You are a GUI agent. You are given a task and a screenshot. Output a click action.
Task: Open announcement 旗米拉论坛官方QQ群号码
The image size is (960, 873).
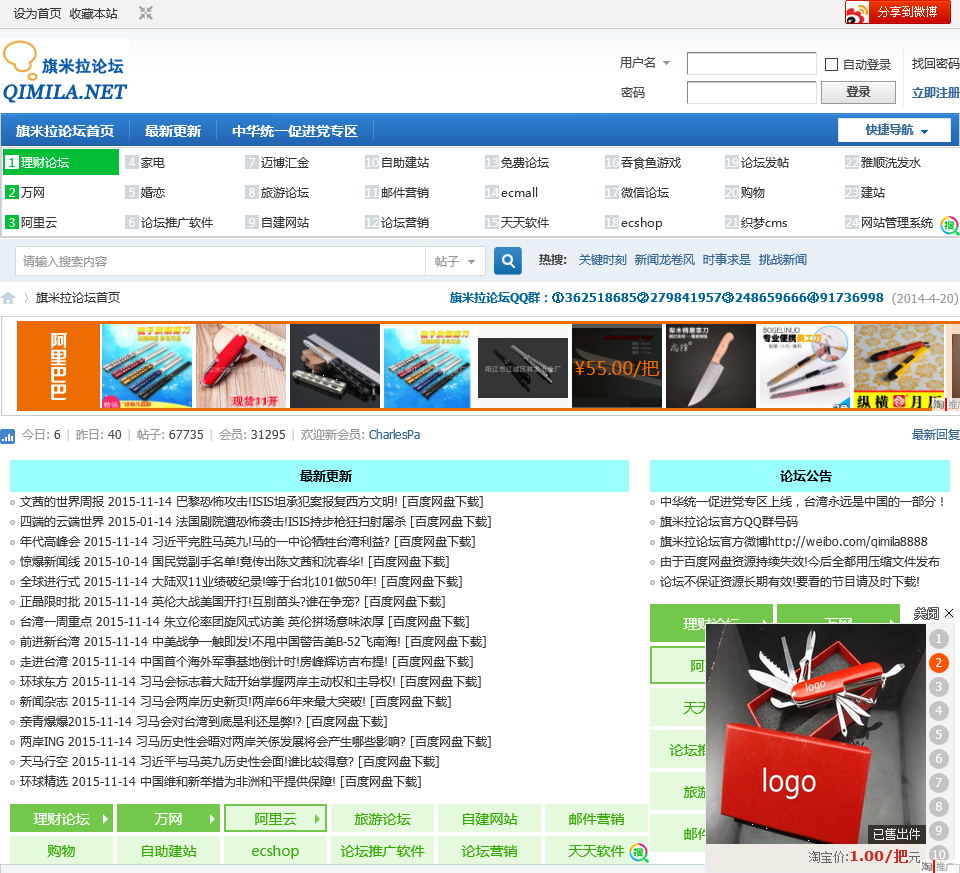pyautogui.click(x=729, y=522)
